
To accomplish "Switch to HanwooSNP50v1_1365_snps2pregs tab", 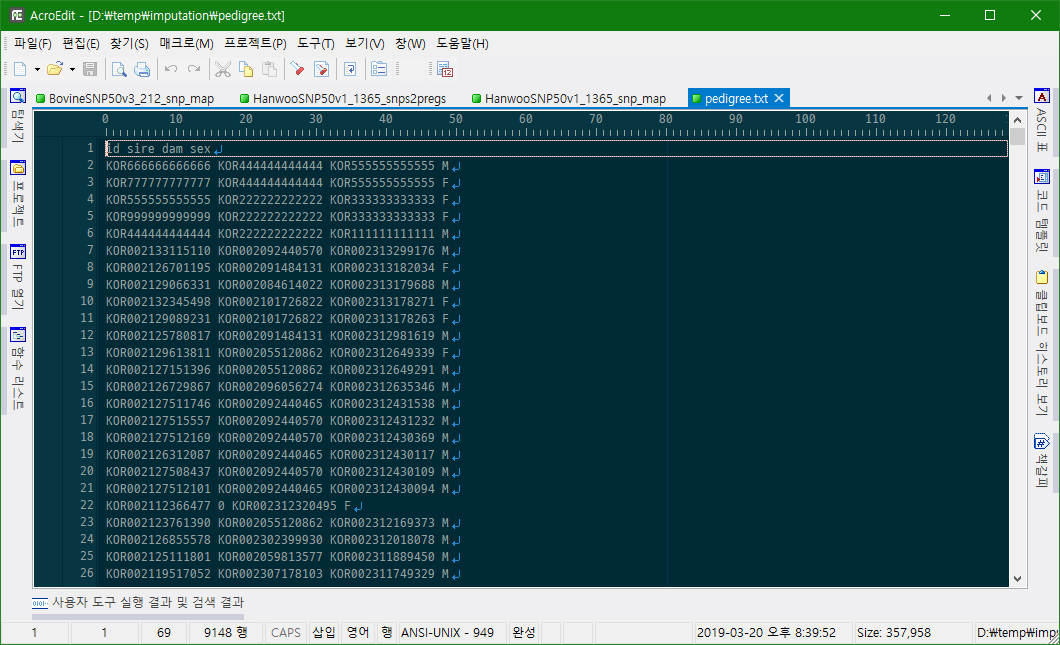I will click(343, 99).
